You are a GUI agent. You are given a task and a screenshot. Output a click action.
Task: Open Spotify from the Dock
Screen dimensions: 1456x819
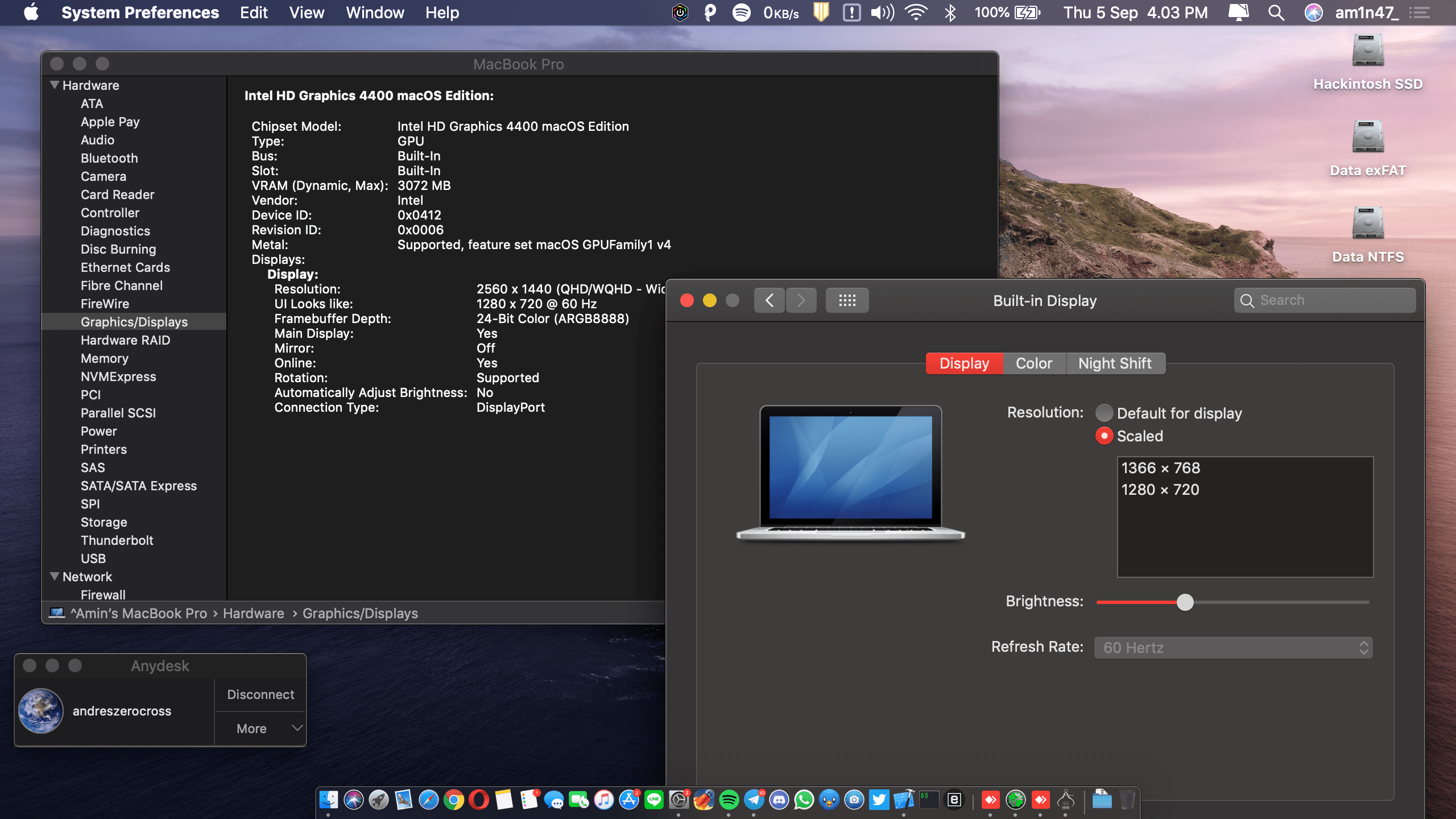[x=729, y=799]
